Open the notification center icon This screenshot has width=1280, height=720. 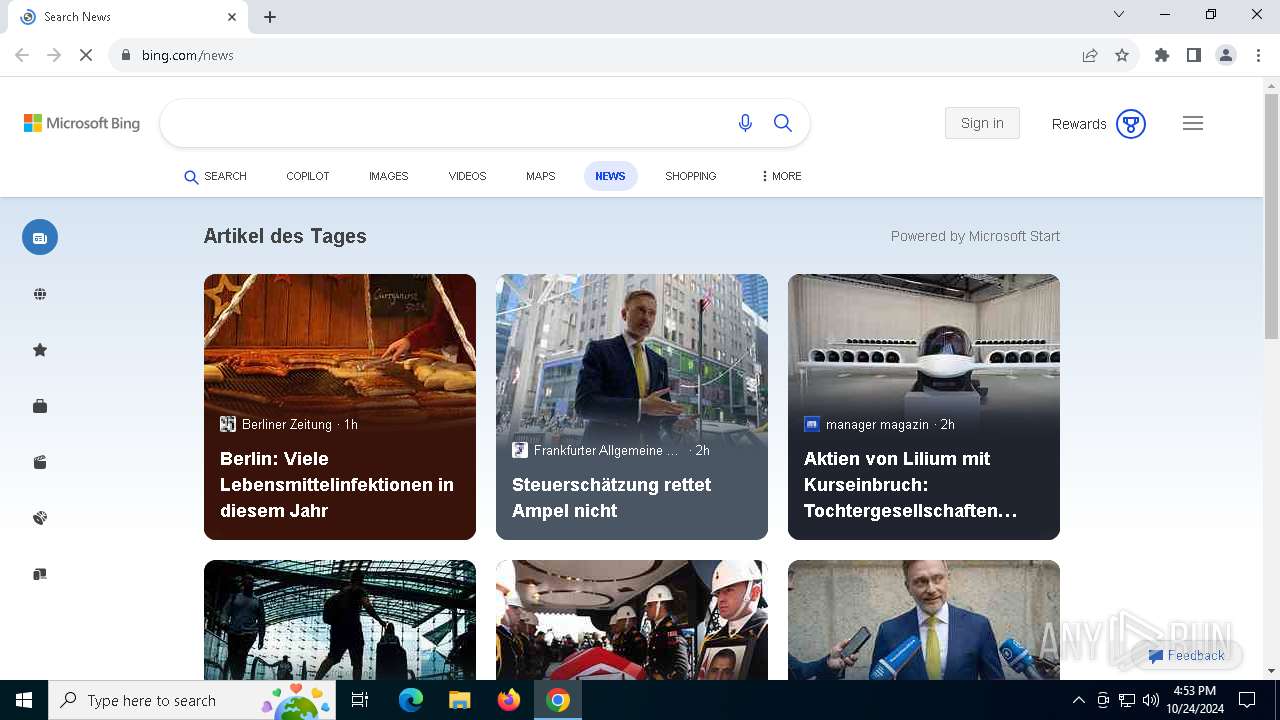[1247, 700]
